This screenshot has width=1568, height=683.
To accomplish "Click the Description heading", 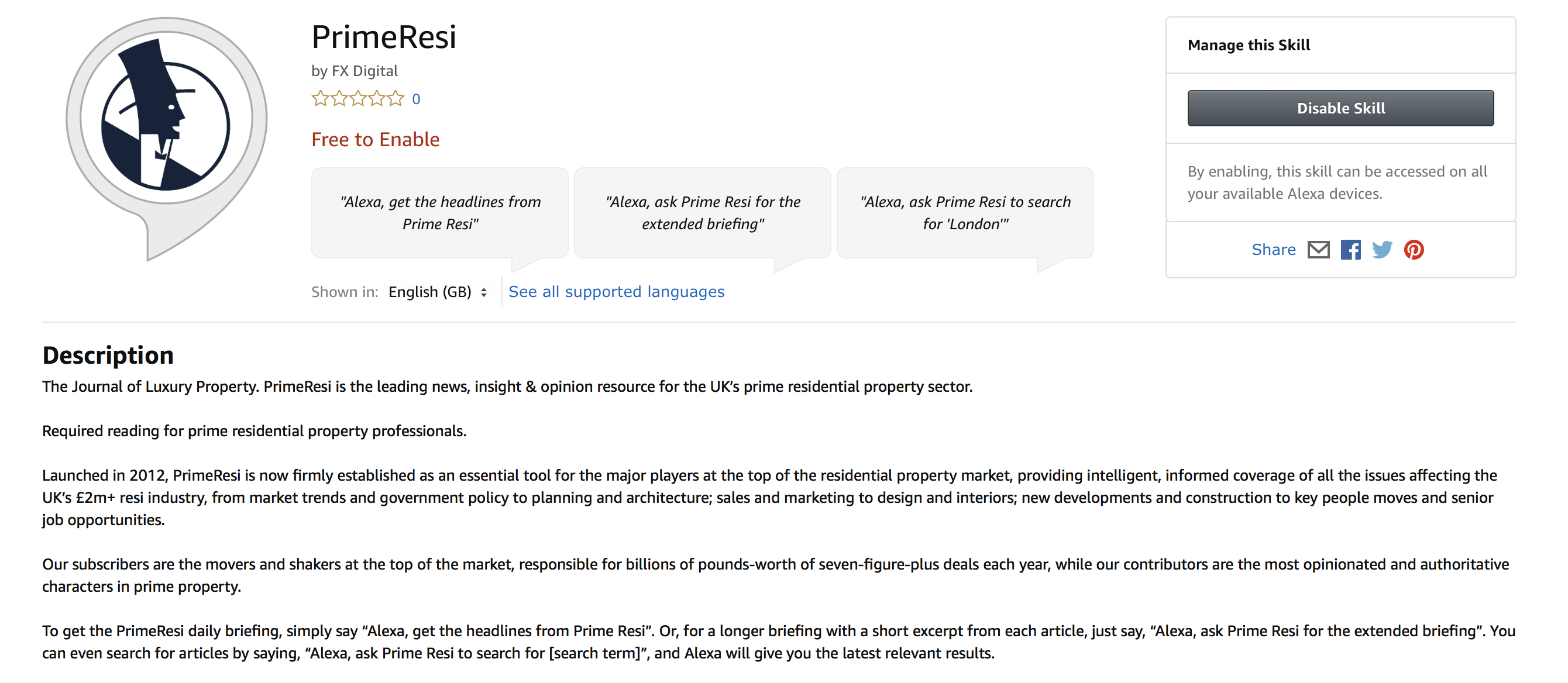I will [x=108, y=355].
